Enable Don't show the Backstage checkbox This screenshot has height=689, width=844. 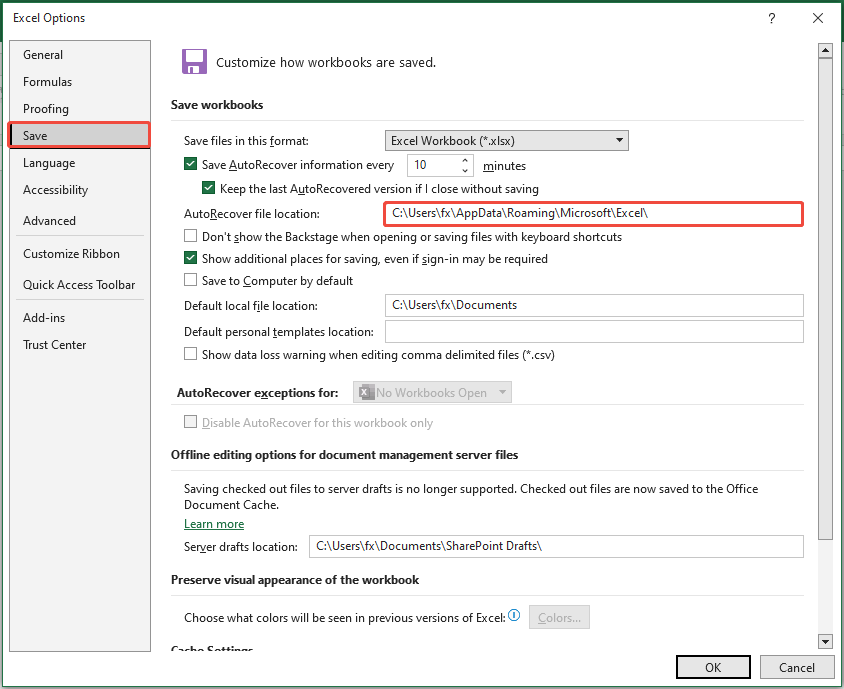pyautogui.click(x=190, y=236)
